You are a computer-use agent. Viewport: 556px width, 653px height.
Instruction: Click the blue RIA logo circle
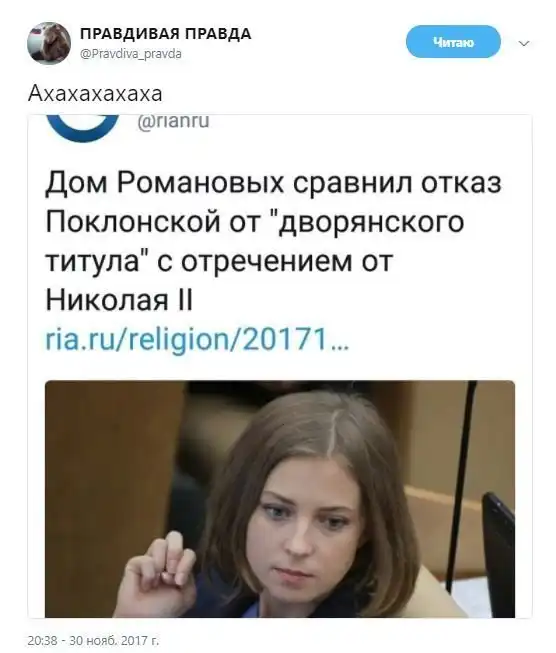(x=82, y=128)
